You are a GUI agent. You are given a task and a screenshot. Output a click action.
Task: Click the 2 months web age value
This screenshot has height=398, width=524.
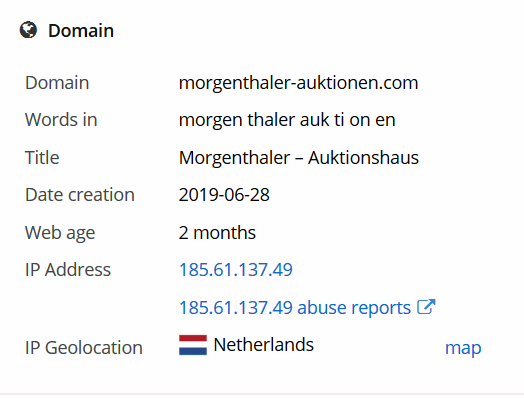tap(217, 233)
